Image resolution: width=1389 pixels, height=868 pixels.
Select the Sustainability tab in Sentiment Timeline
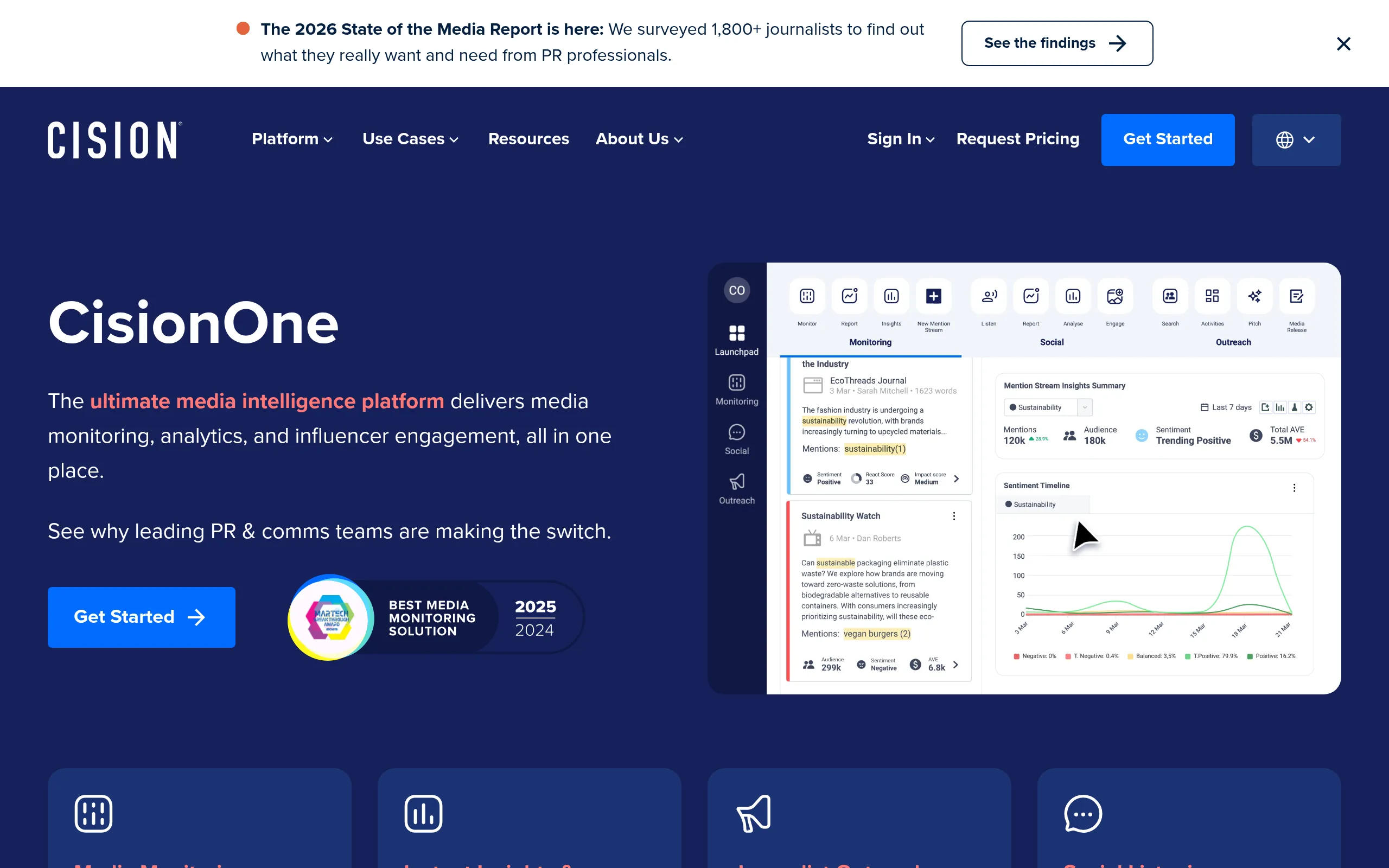click(1043, 504)
